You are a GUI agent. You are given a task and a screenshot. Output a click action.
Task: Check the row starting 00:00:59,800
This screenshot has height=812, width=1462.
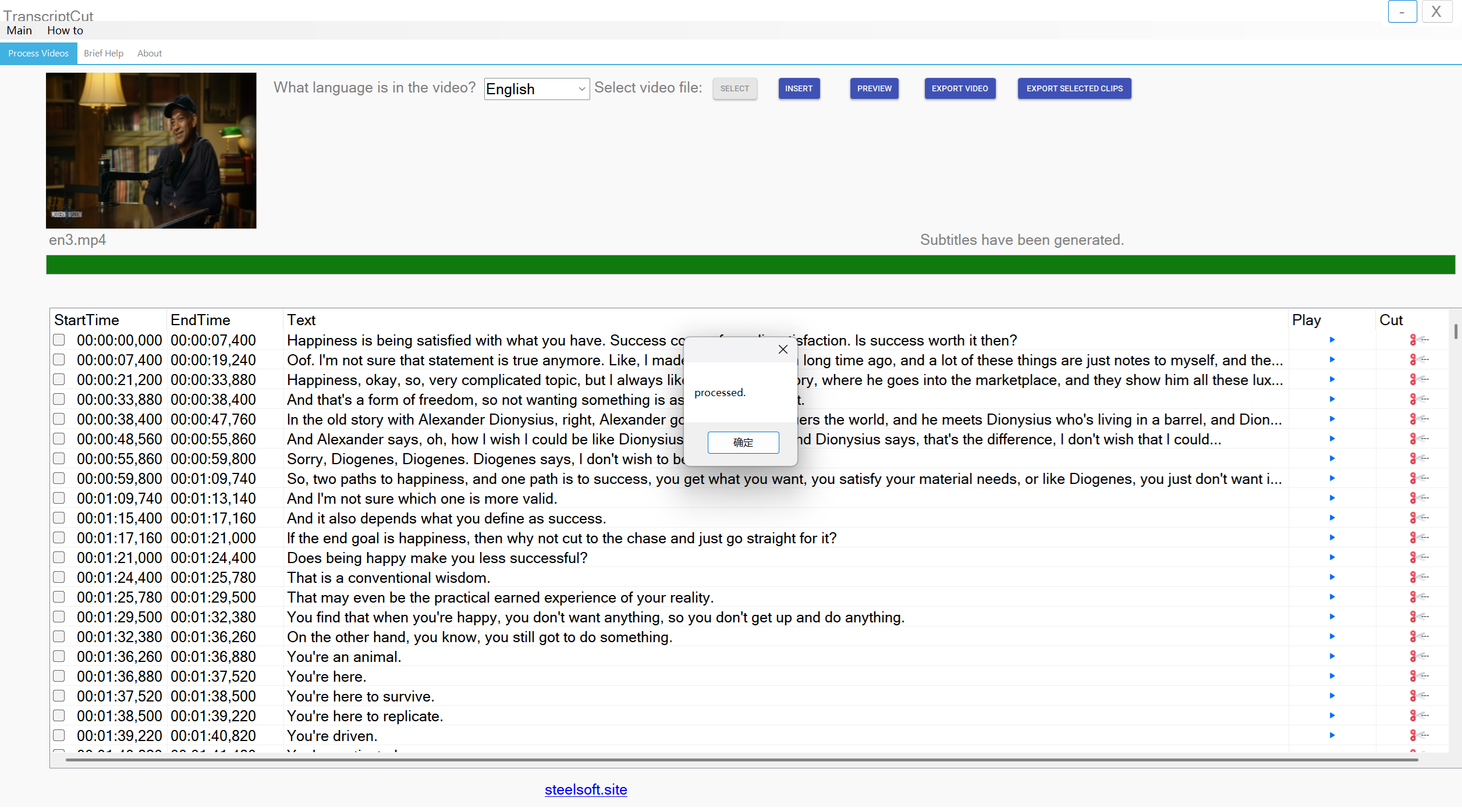pos(59,478)
